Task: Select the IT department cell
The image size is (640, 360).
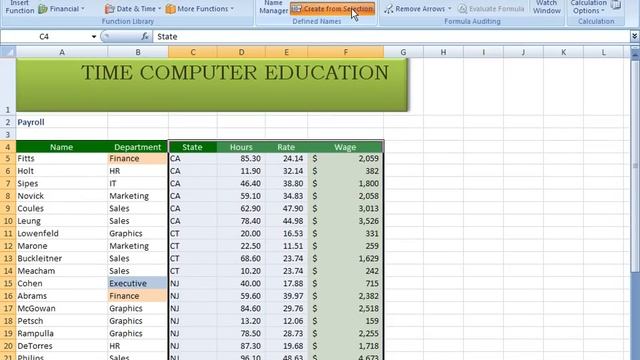Action: click(x=138, y=183)
